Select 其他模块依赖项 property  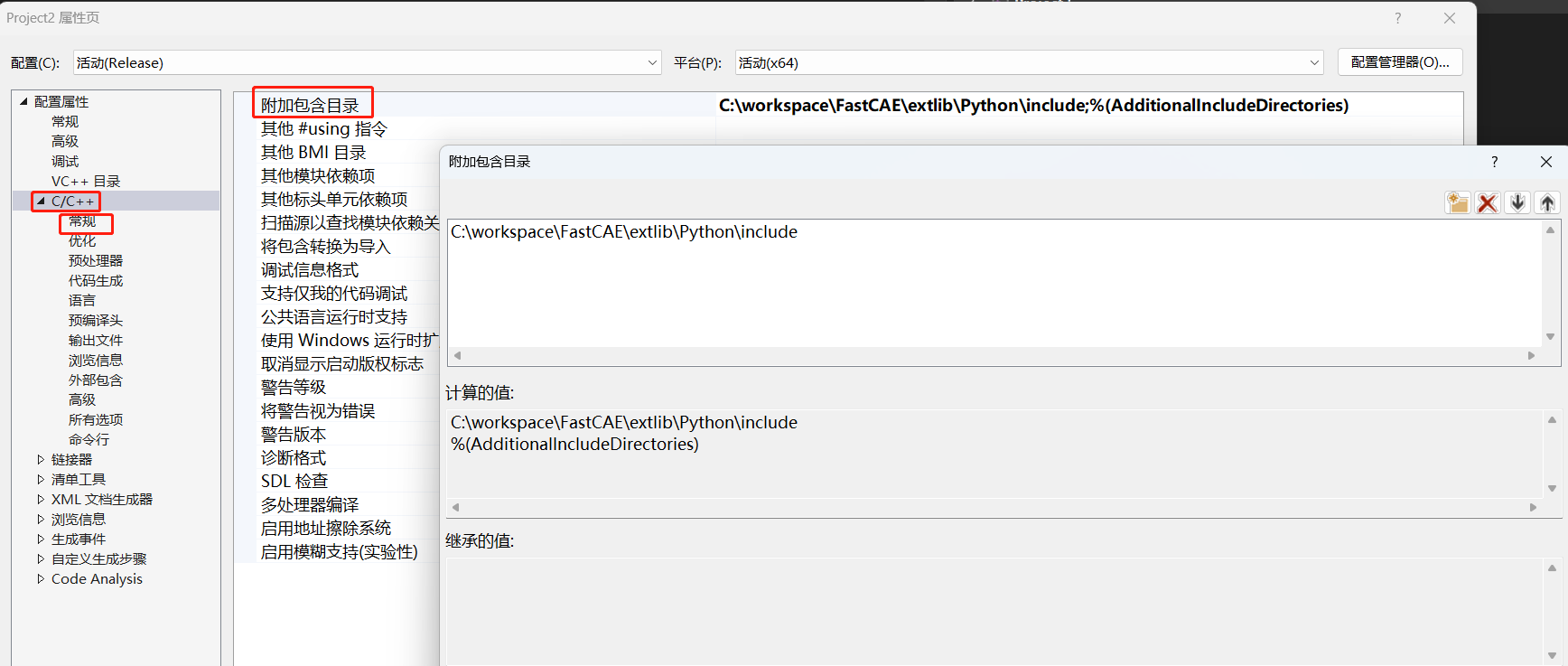pyautogui.click(x=318, y=175)
